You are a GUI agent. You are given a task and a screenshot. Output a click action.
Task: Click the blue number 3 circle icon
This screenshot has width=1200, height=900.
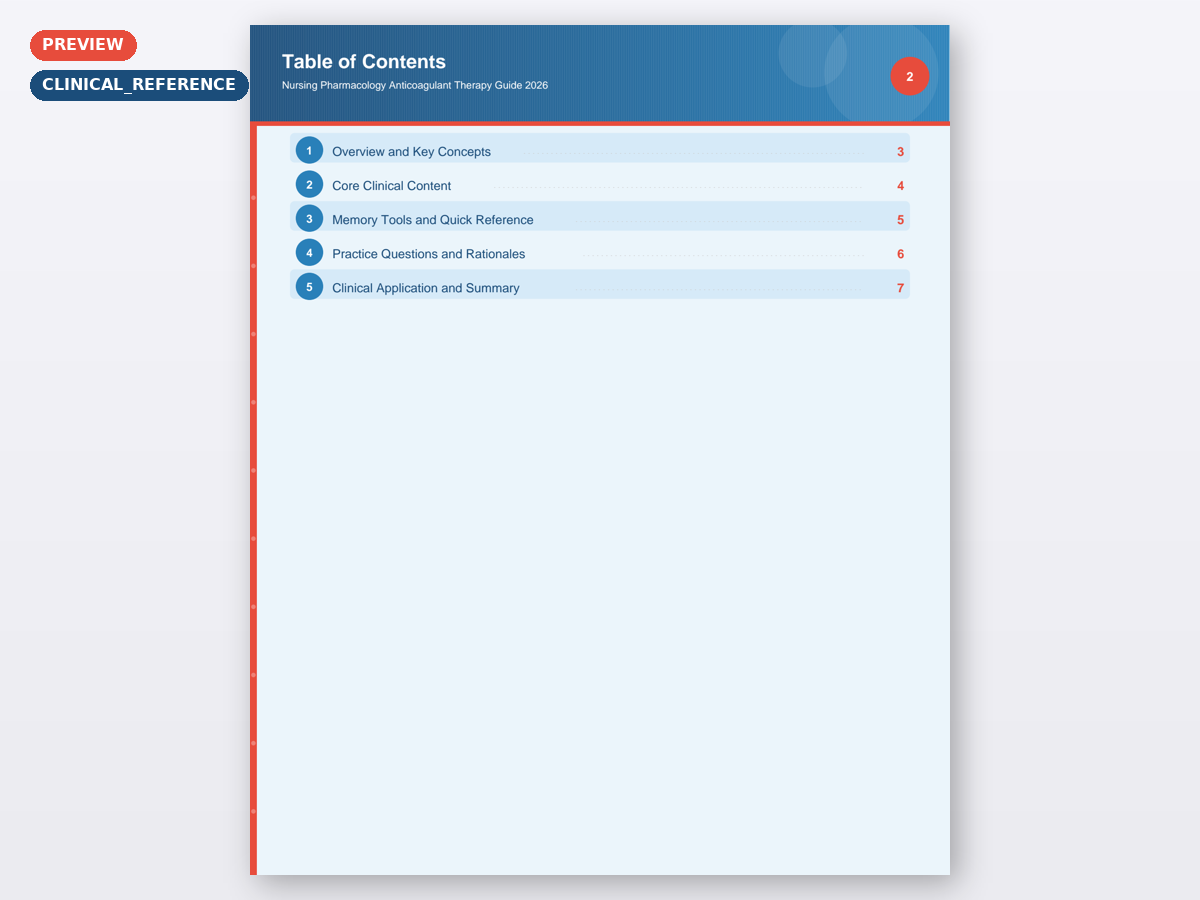pyautogui.click(x=309, y=219)
